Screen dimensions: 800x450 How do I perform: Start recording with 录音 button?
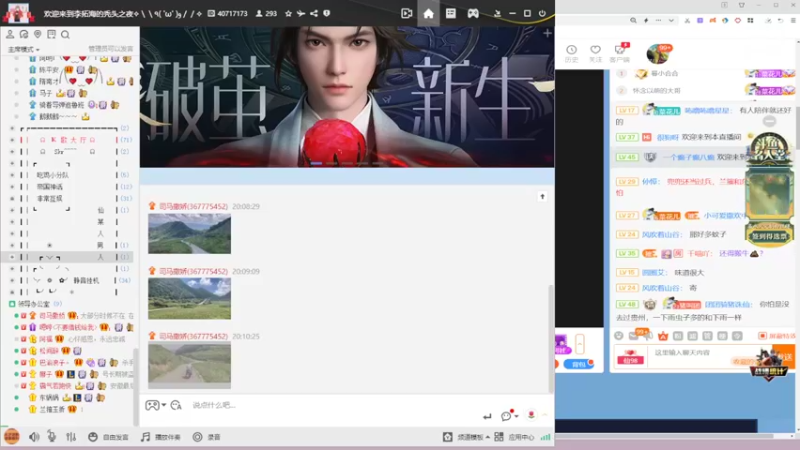pyautogui.click(x=207, y=437)
